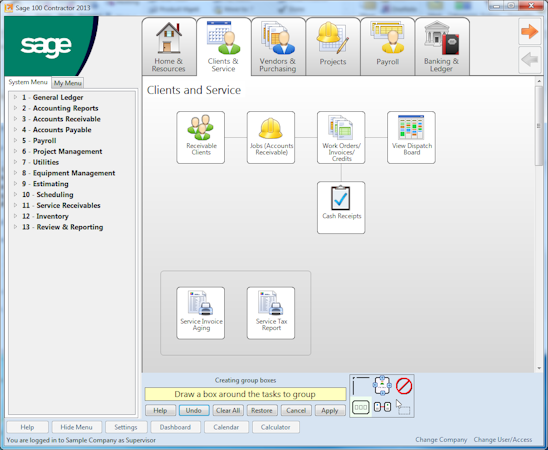The width and height of the screenshot is (548, 450).
Task: Expand 6 - Project Management node
Action: [15, 151]
